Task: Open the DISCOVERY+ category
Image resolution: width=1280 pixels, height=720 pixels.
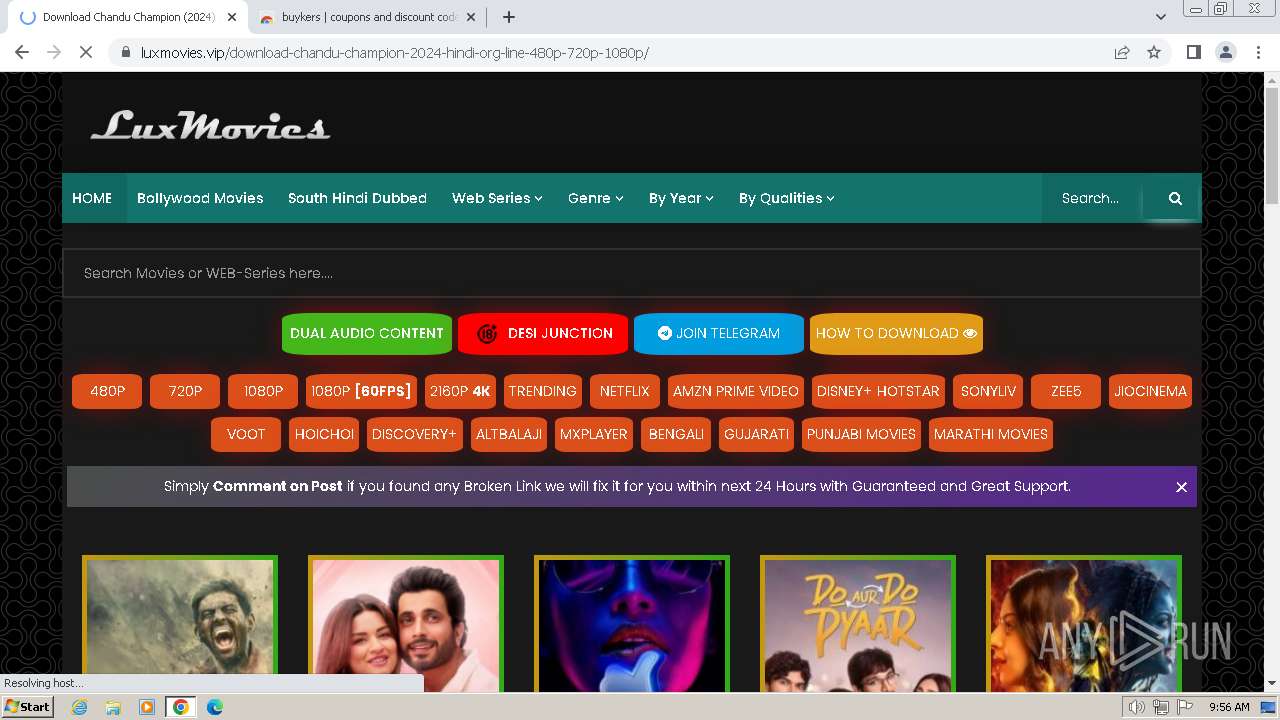Action: click(x=414, y=434)
